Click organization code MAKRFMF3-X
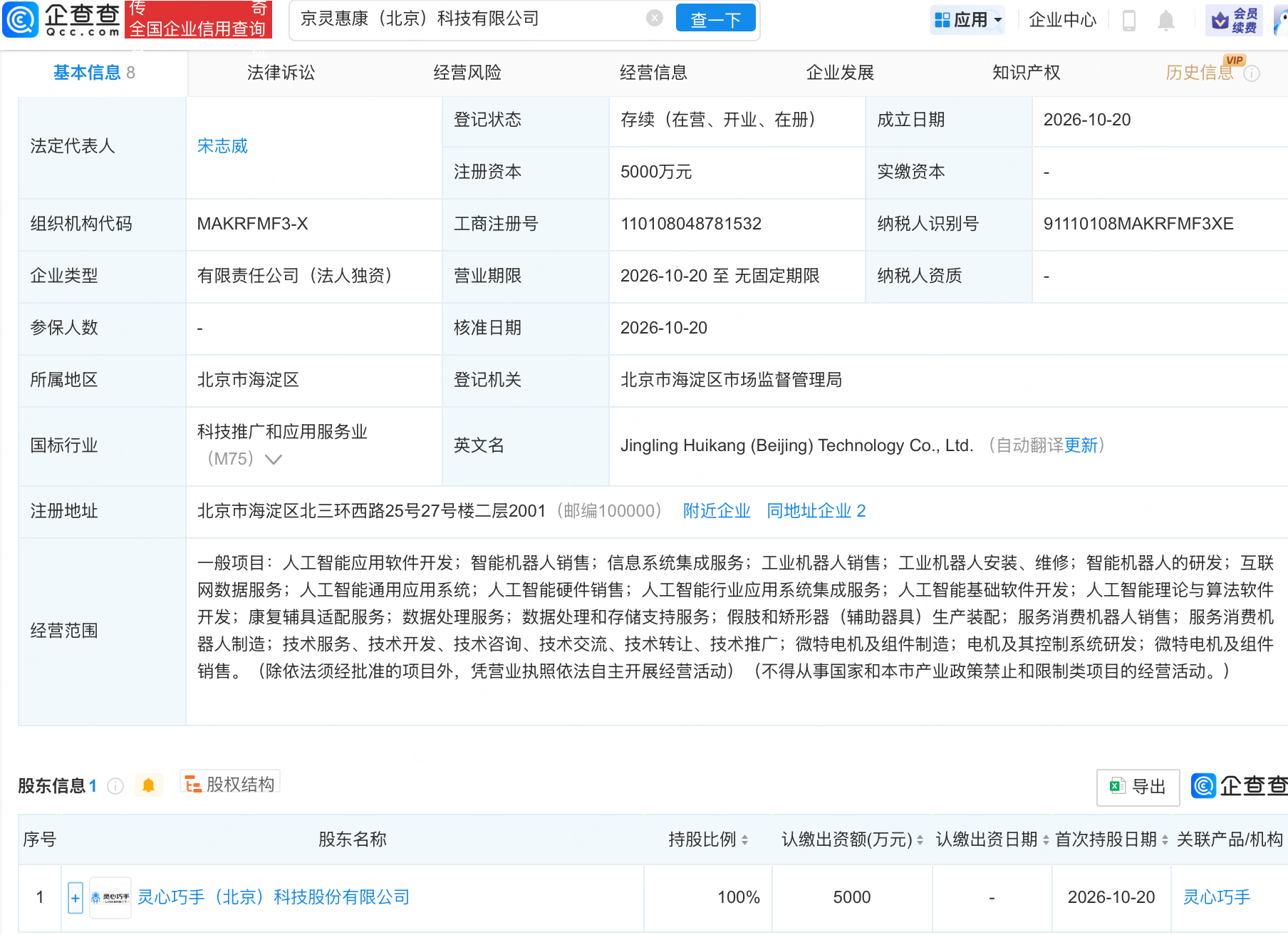This screenshot has width=1288, height=935. pyautogui.click(x=252, y=224)
